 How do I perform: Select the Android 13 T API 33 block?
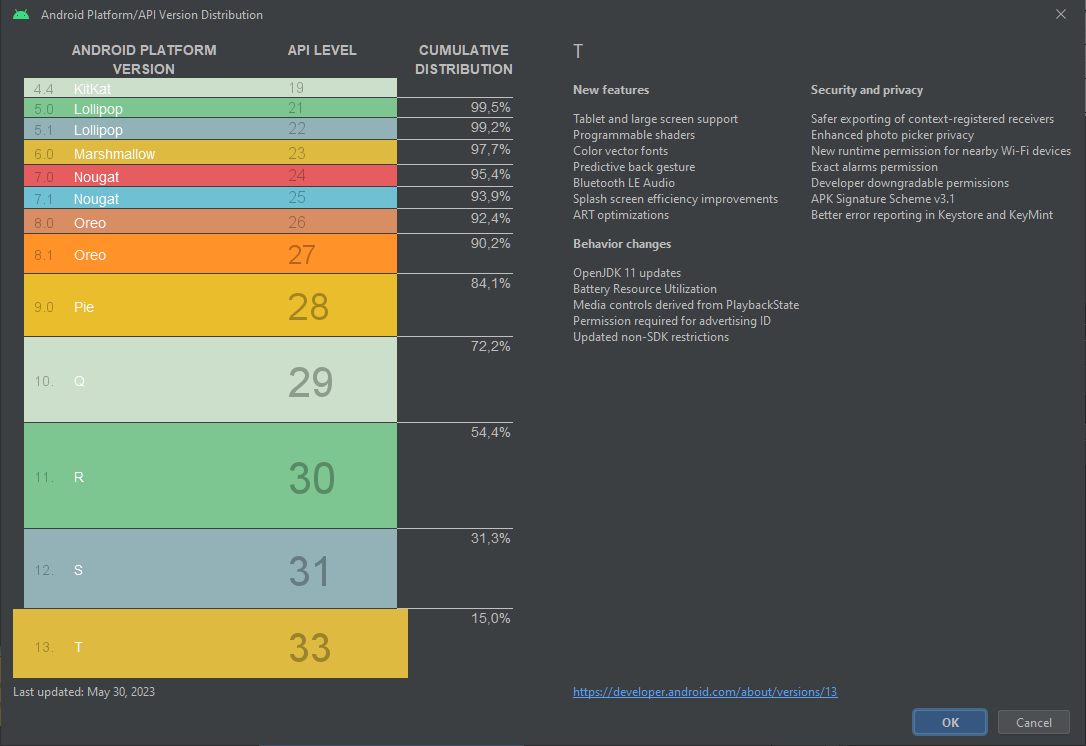(210, 645)
